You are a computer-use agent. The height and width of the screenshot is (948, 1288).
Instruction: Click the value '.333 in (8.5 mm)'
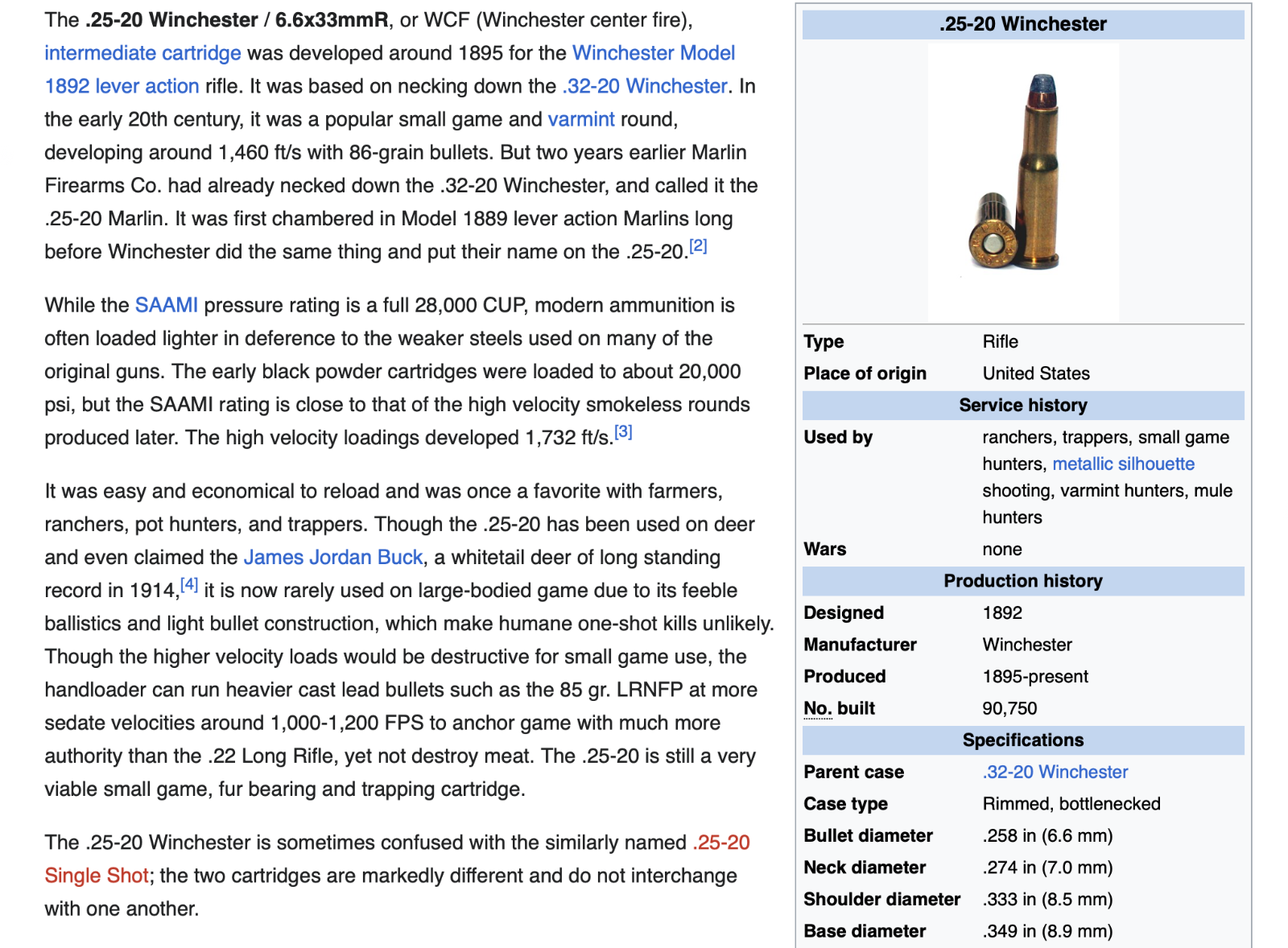pyautogui.click(x=1047, y=899)
